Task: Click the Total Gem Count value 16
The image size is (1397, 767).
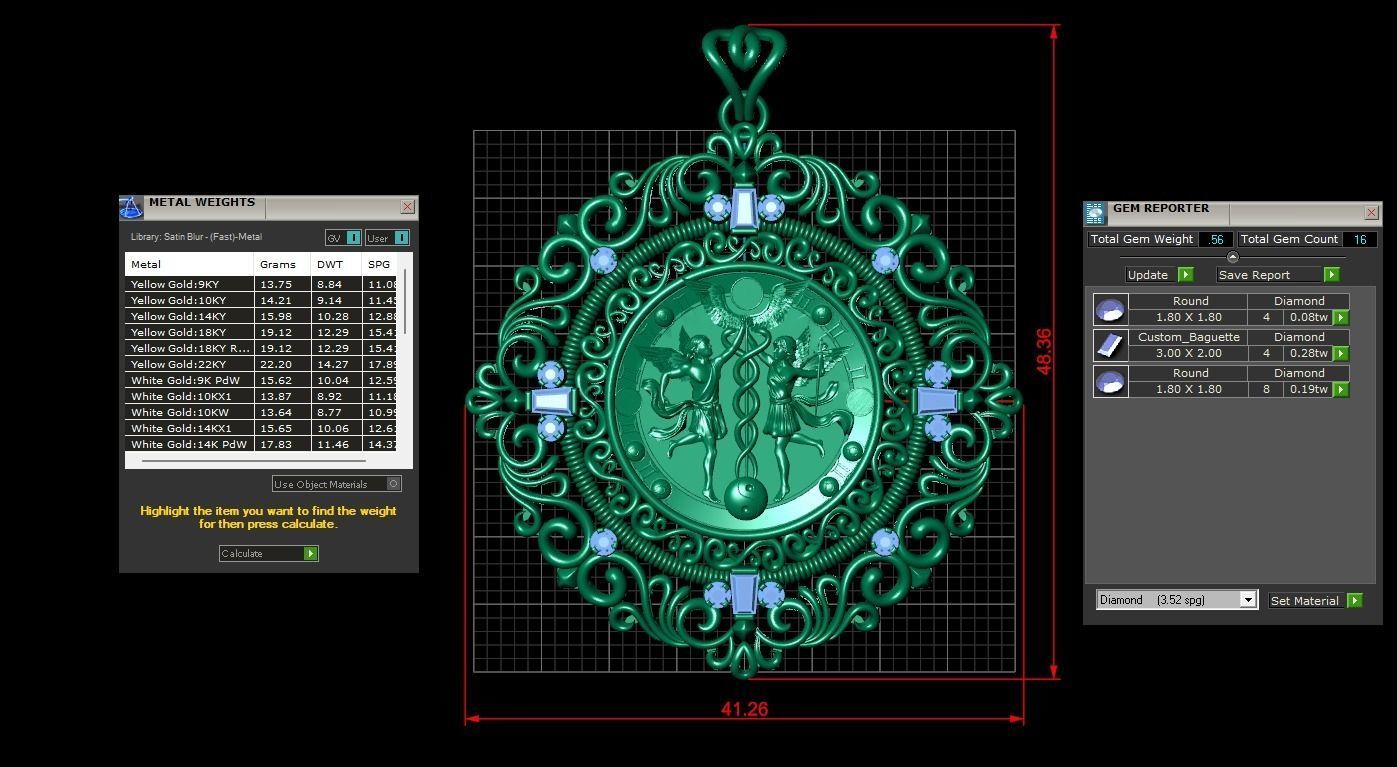Action: pos(1359,239)
